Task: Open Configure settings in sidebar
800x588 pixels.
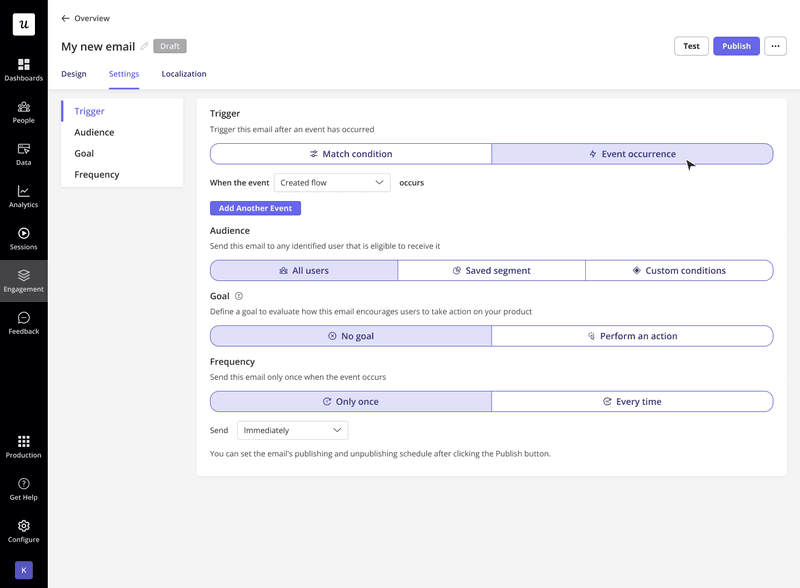Action: pos(23,531)
